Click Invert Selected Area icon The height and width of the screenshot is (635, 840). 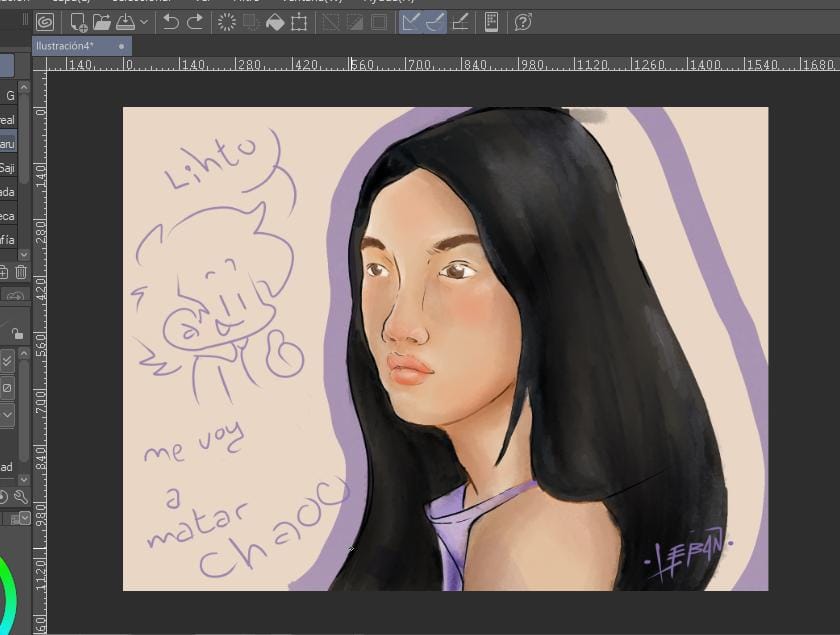355,23
